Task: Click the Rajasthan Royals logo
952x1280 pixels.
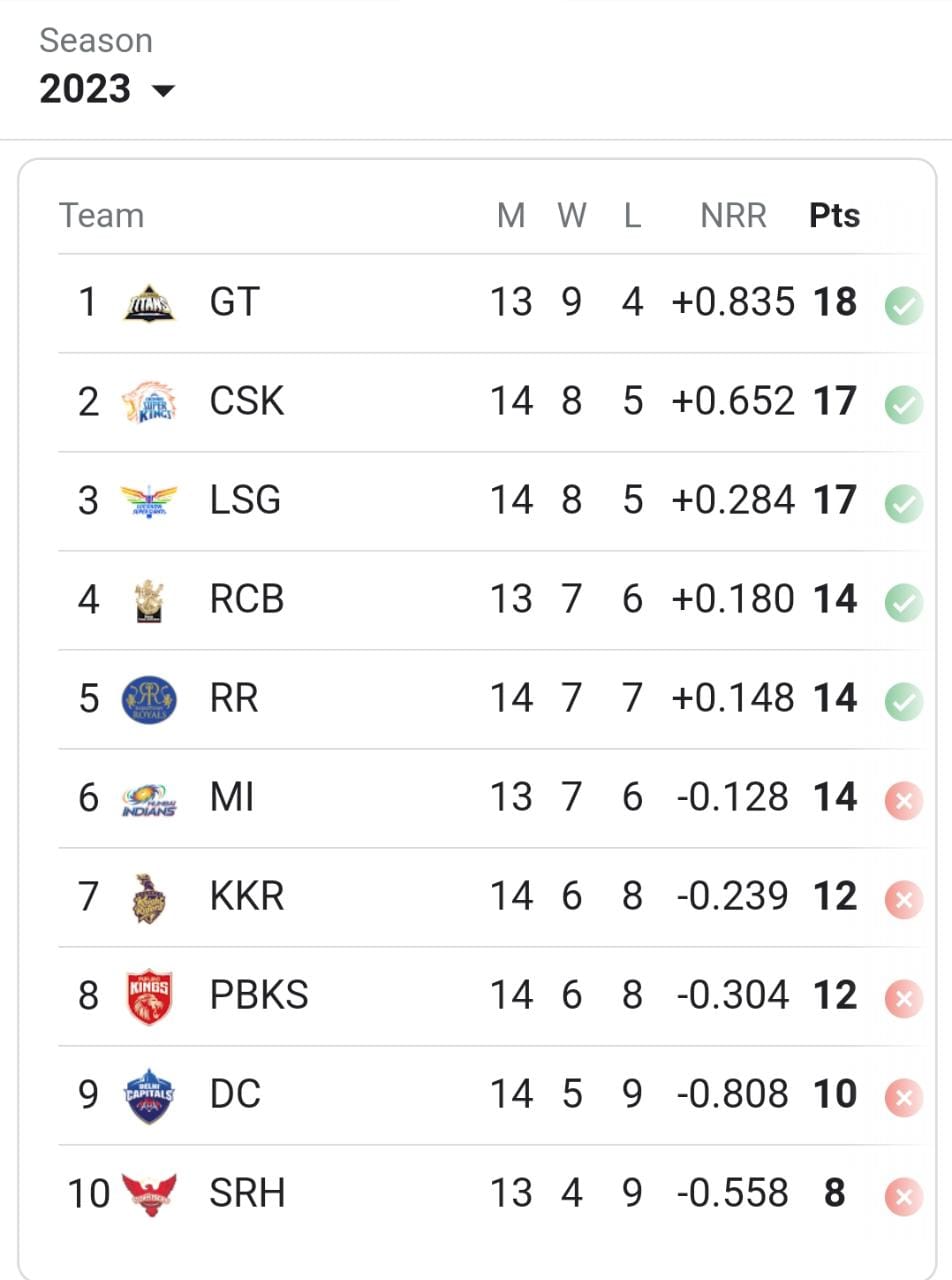Action: pyautogui.click(x=149, y=699)
